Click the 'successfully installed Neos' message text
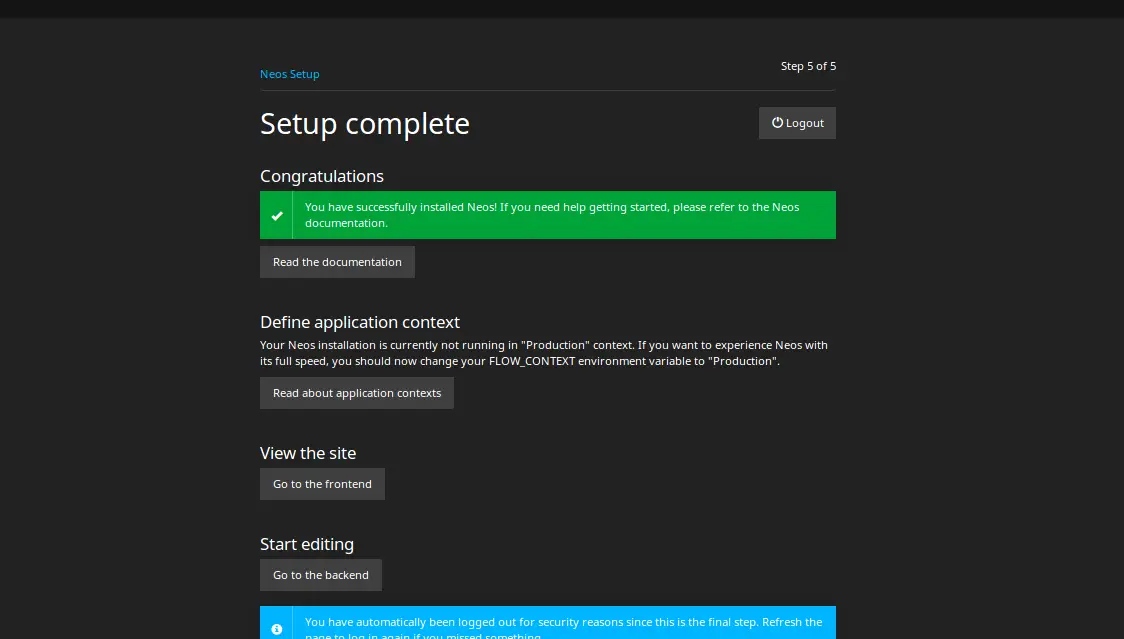Viewport: 1124px width, 639px height. (x=552, y=215)
